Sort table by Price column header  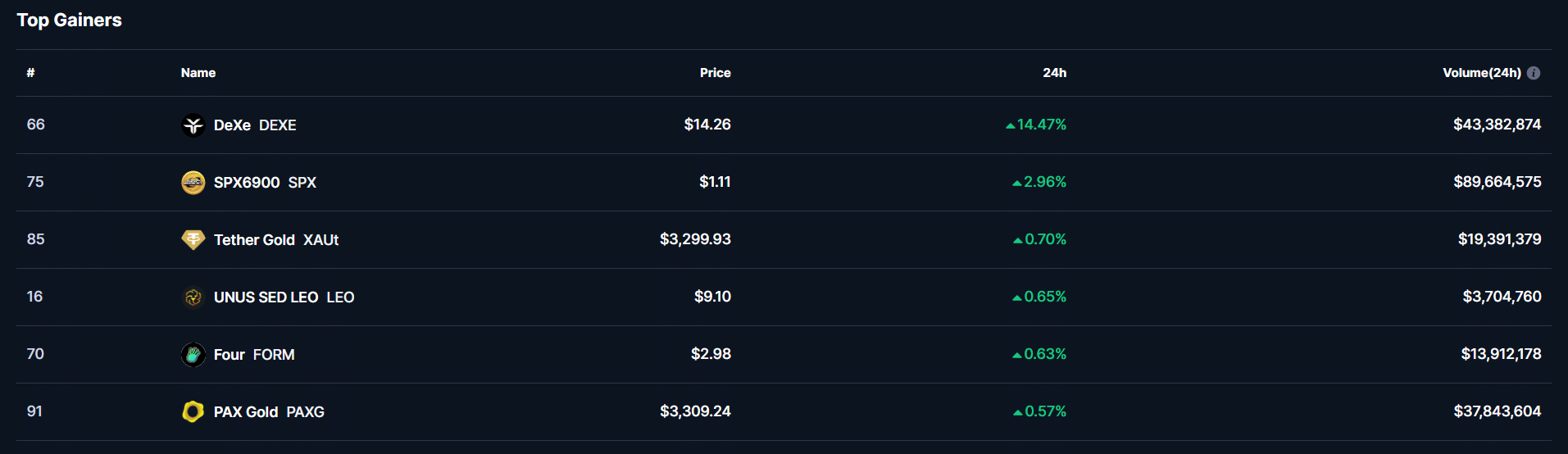715,73
